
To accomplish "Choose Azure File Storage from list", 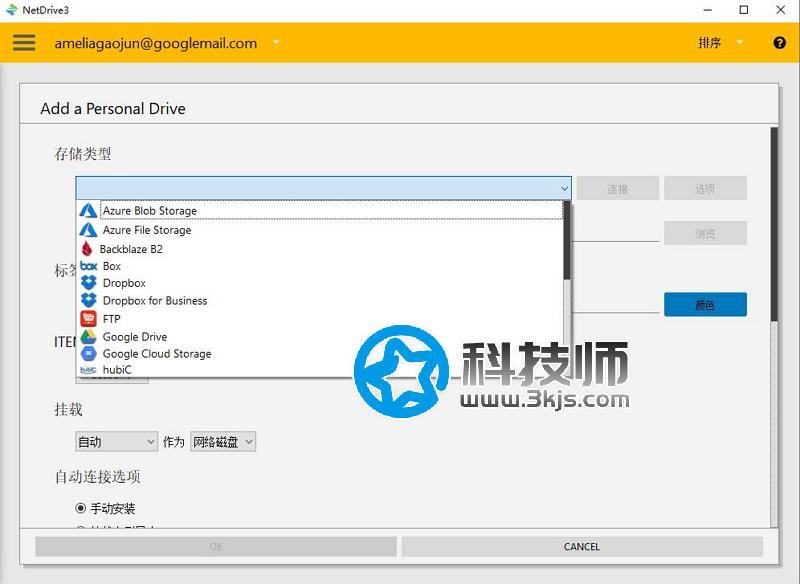I will click(x=146, y=230).
